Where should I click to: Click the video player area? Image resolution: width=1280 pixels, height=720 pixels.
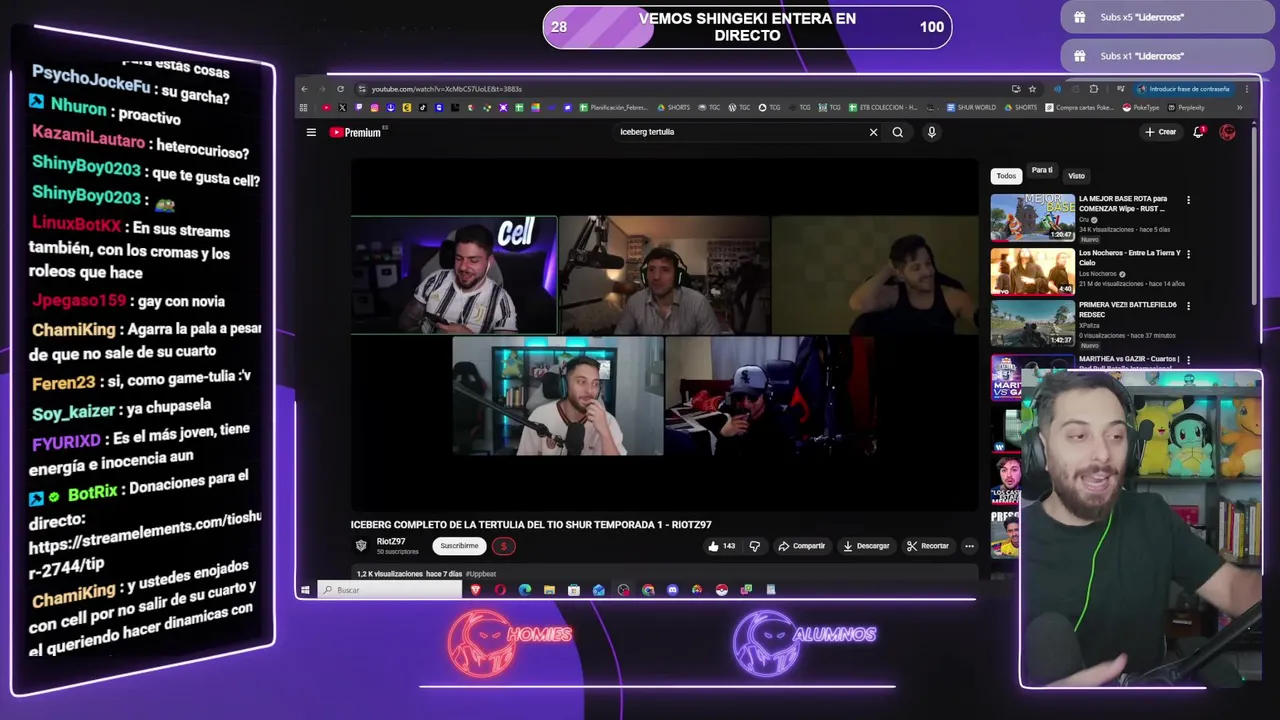coord(664,335)
